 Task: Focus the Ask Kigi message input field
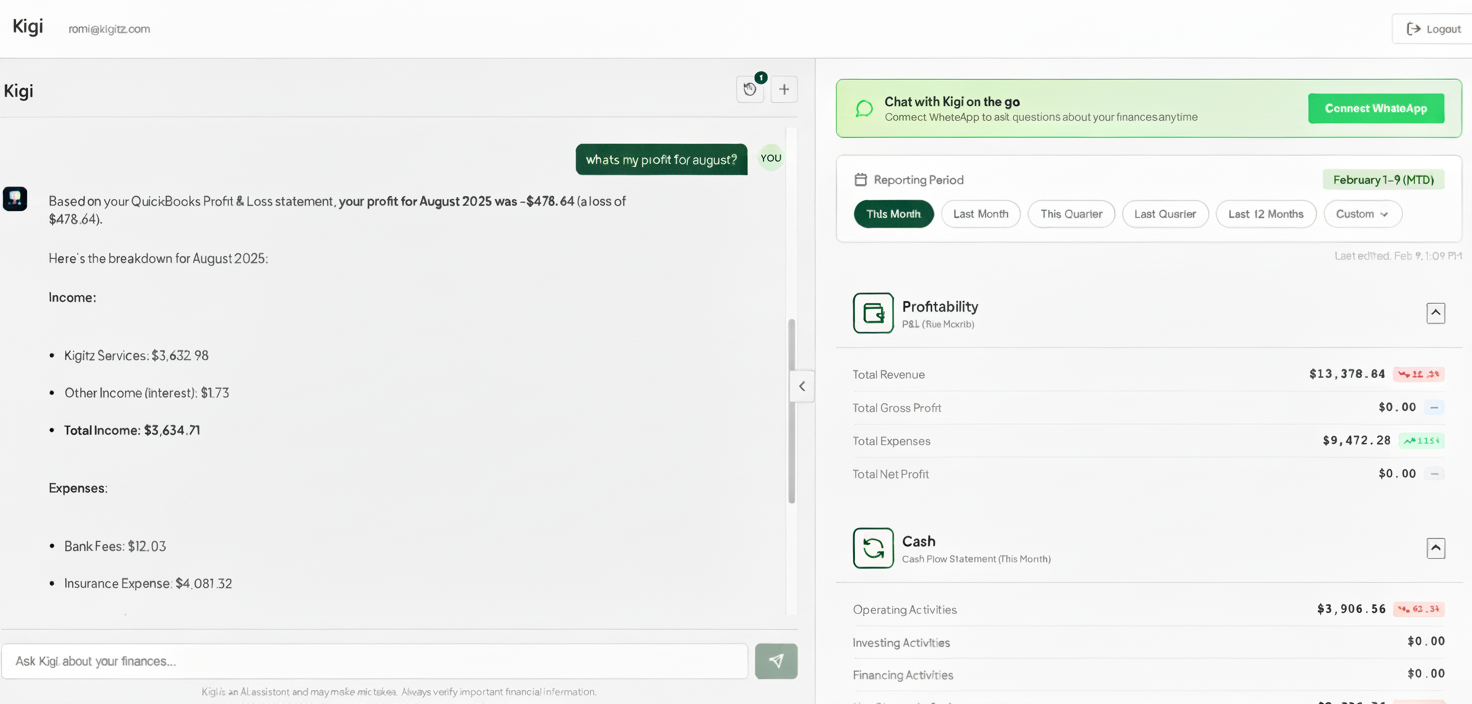[375, 661]
